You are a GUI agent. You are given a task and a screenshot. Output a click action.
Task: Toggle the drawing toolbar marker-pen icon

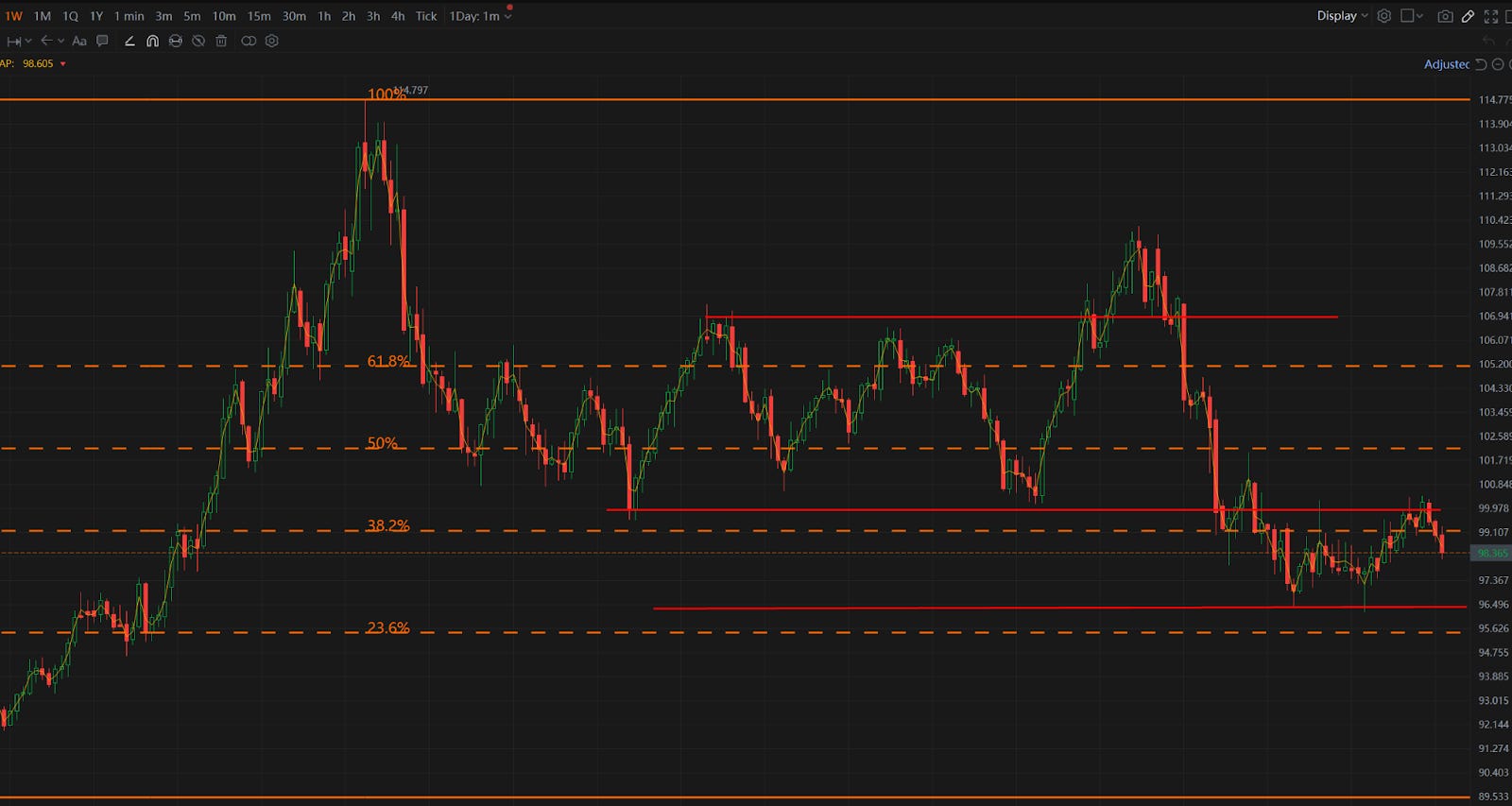point(1468,16)
